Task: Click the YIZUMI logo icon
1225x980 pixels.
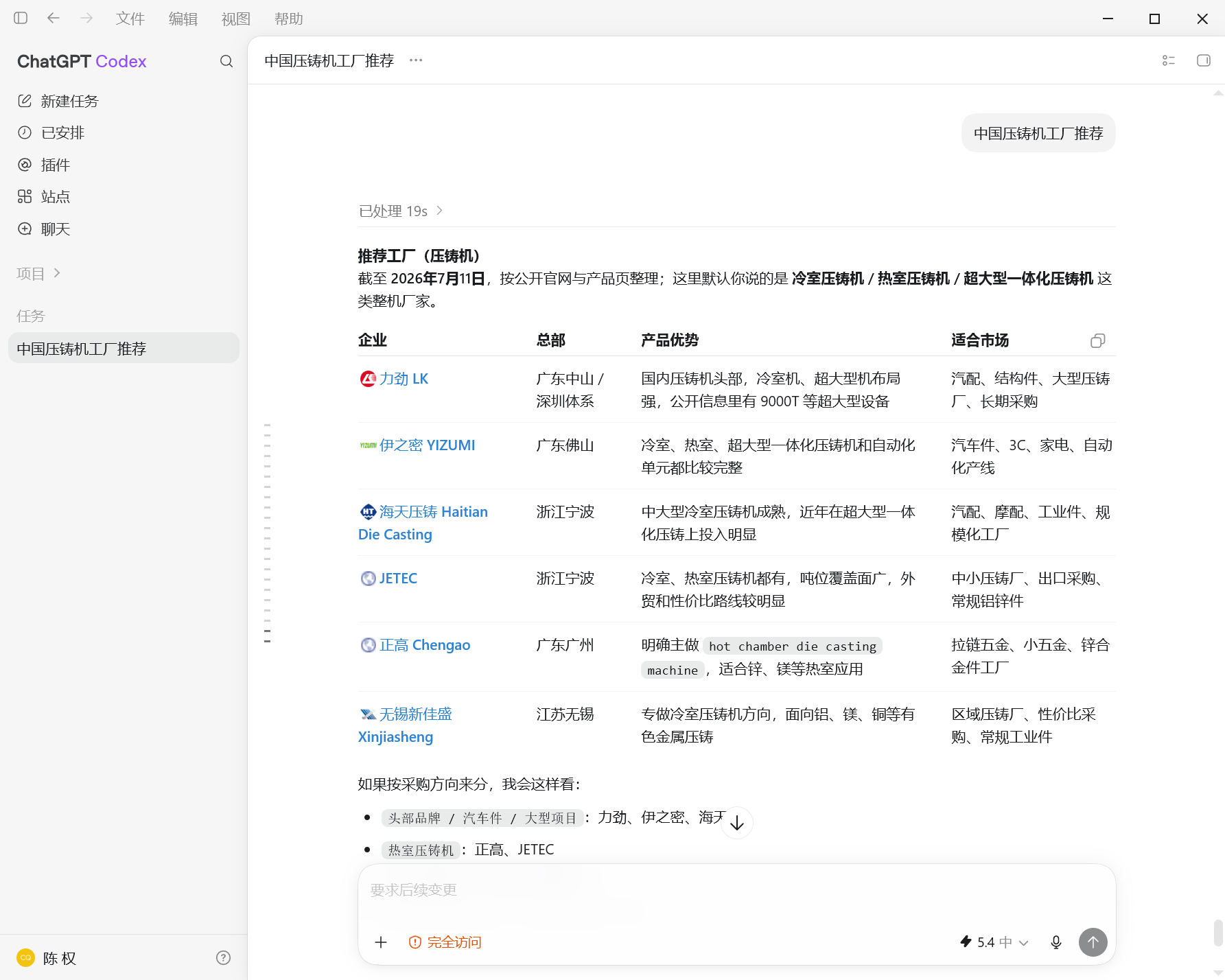Action: pos(368,445)
